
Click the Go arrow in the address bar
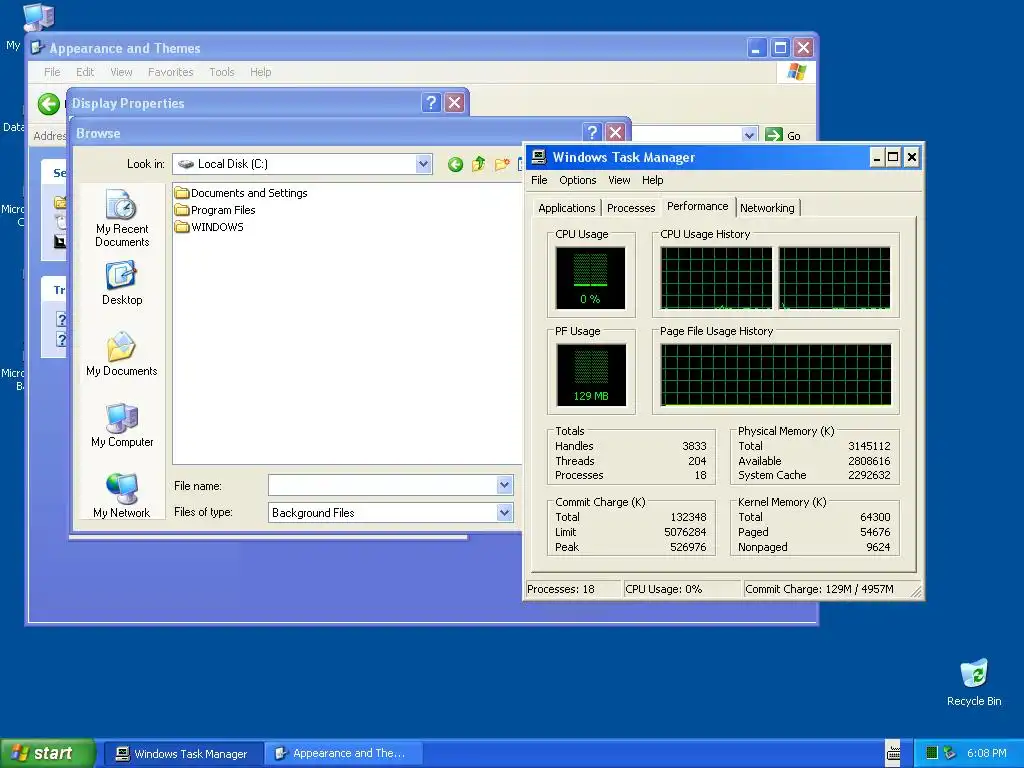pos(774,135)
